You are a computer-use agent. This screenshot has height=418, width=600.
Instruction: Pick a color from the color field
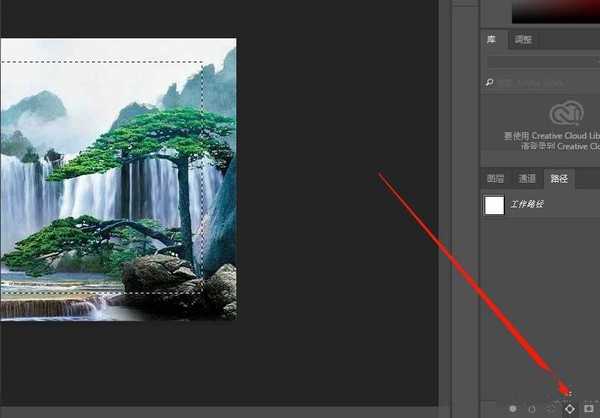pos(555,10)
